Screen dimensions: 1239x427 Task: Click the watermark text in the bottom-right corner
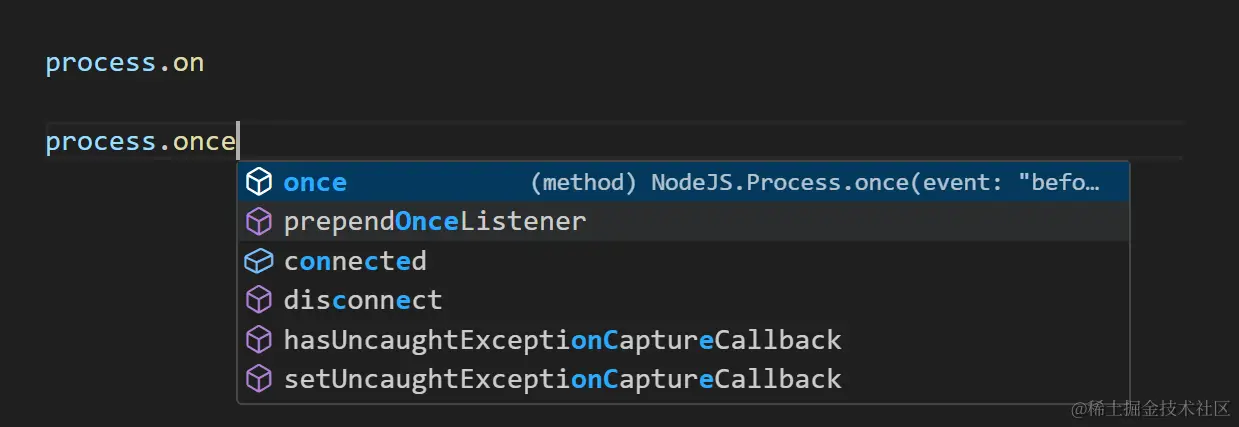tap(1150, 408)
